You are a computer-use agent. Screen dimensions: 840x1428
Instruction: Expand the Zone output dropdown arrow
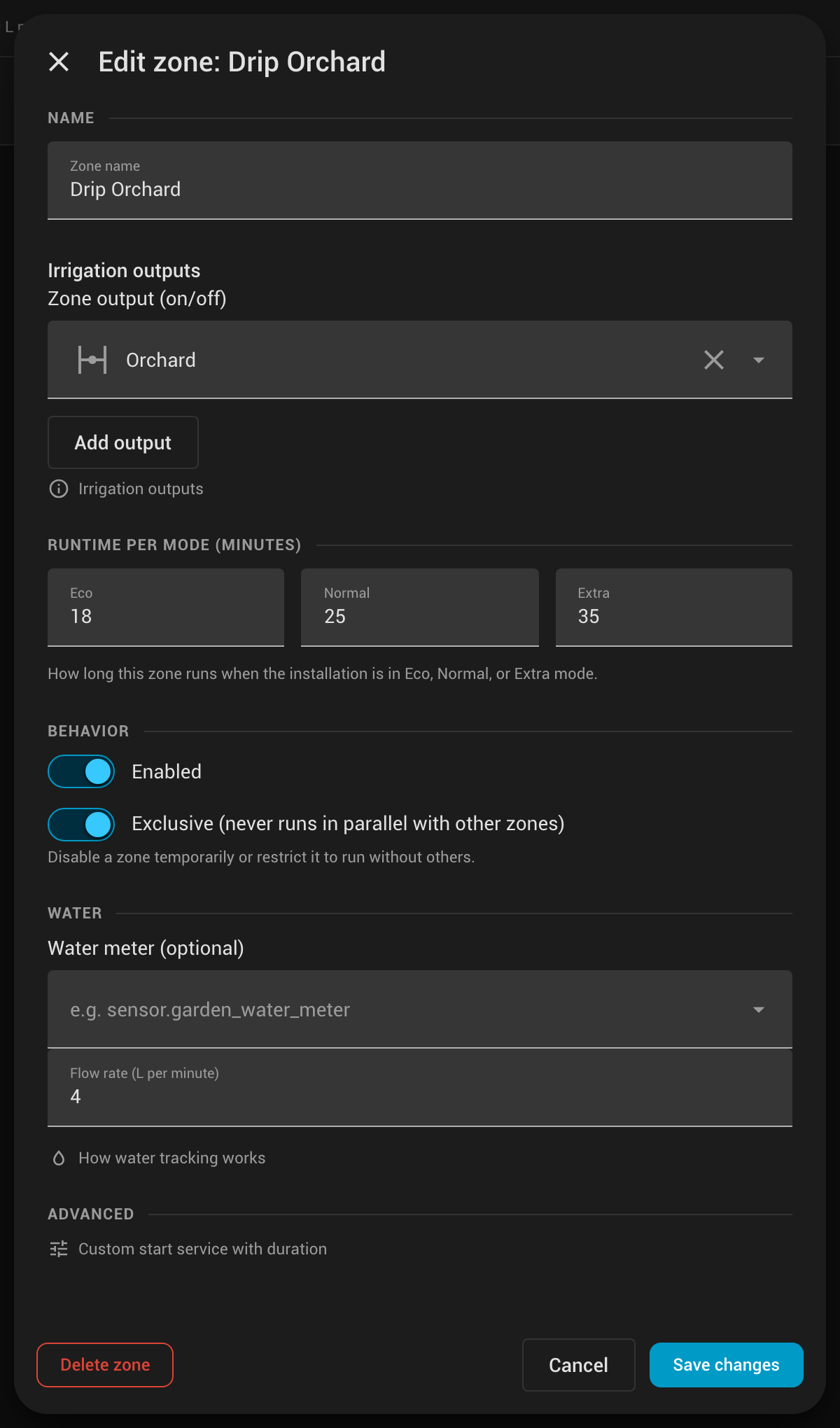759,360
